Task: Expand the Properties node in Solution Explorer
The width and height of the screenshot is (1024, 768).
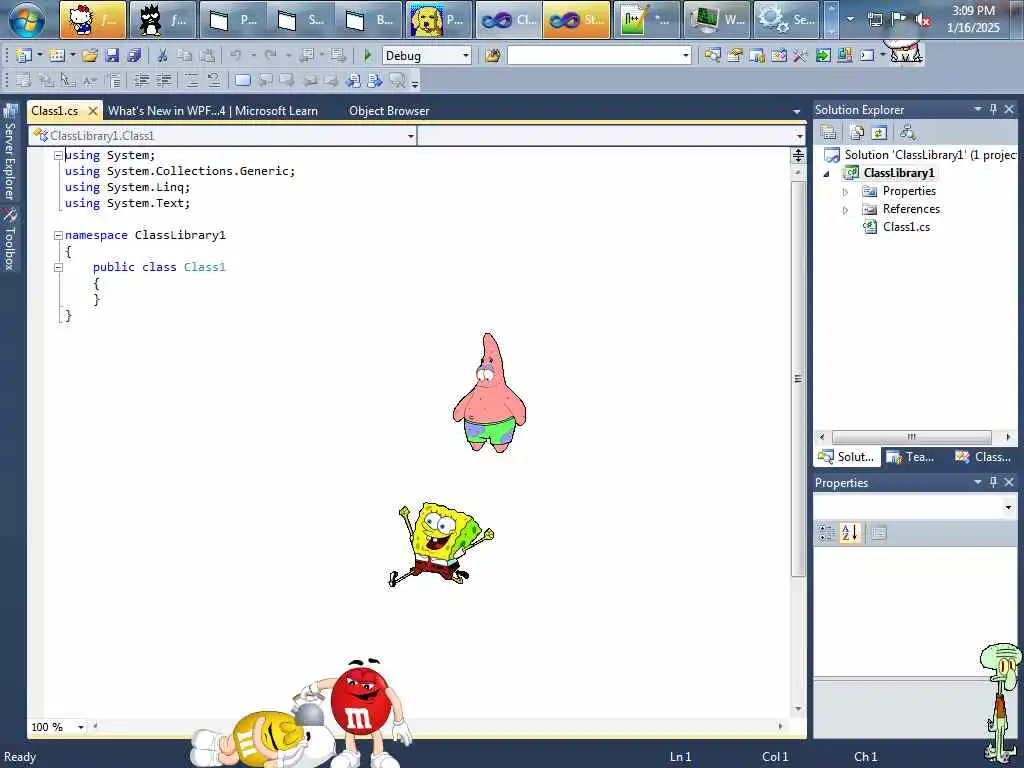Action: tap(845, 192)
